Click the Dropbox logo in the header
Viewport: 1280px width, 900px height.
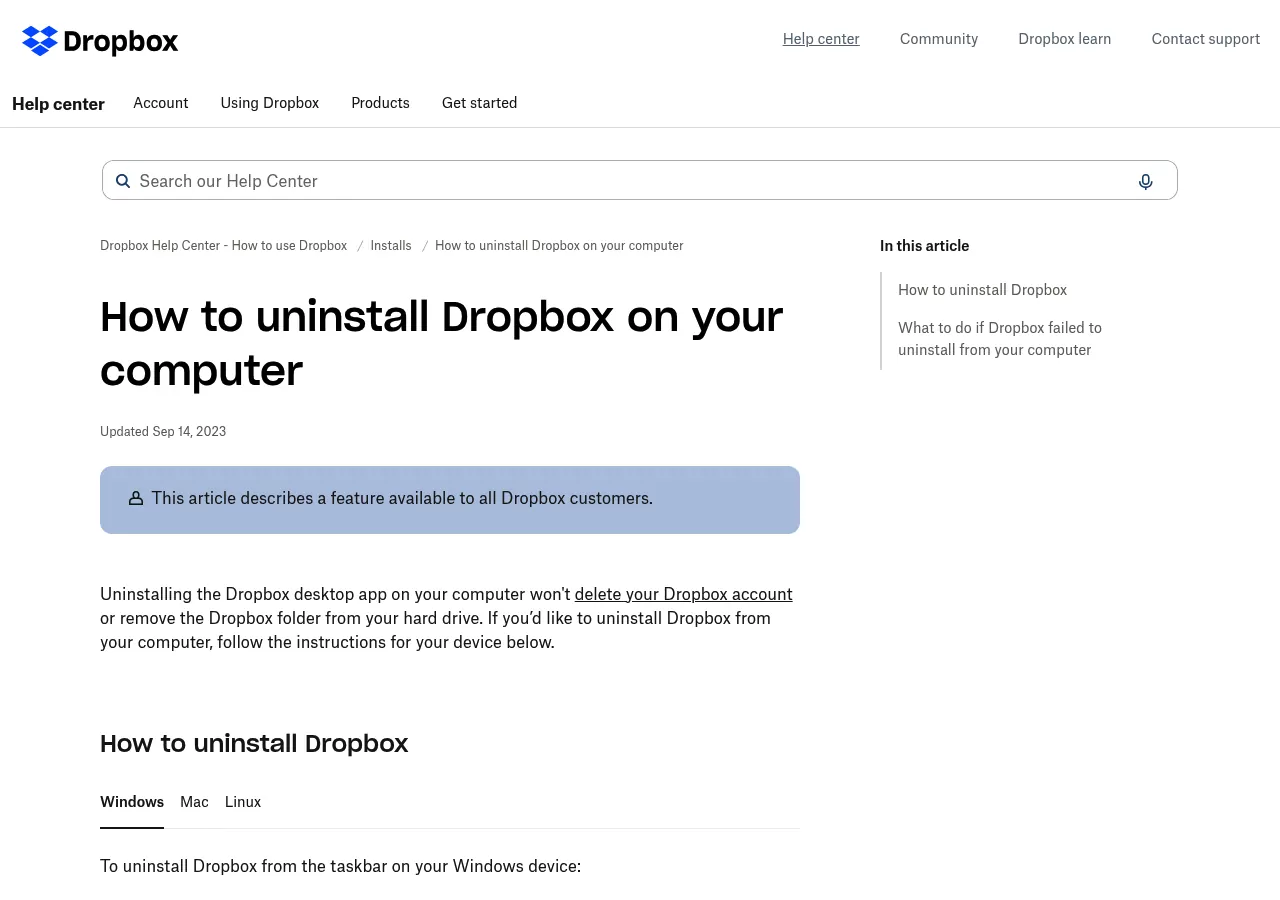pos(100,41)
